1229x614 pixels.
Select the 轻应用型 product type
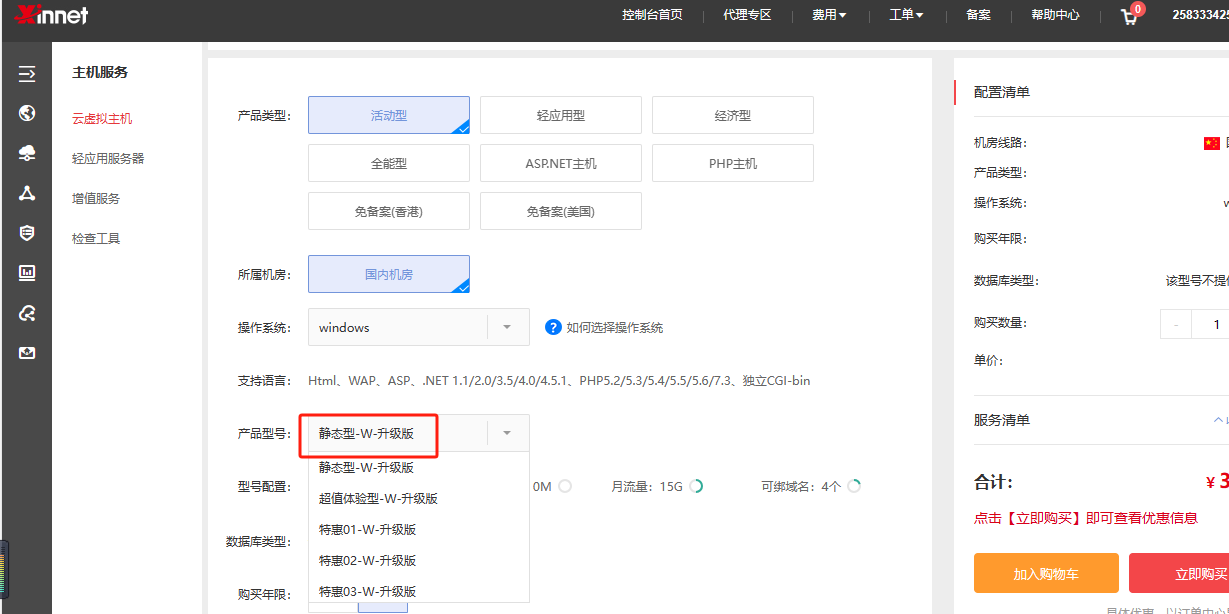(560, 115)
